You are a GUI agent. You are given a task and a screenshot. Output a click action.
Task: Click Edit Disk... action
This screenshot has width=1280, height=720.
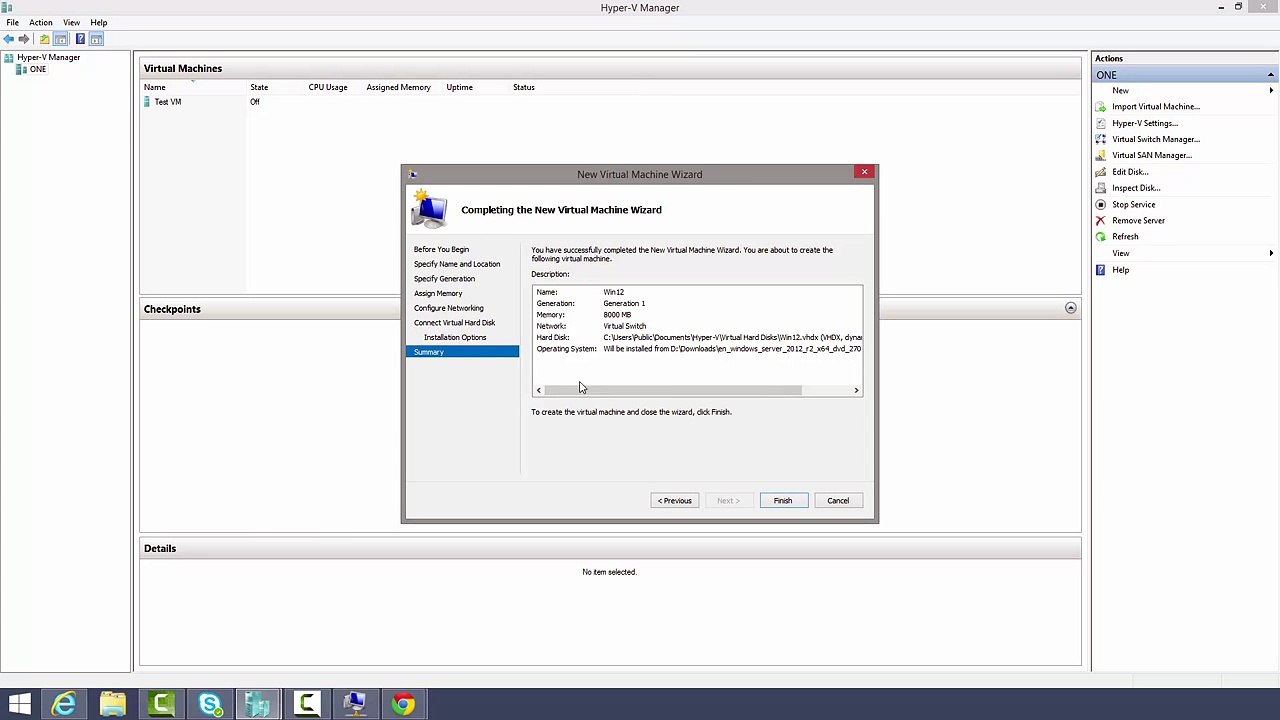pos(1130,172)
